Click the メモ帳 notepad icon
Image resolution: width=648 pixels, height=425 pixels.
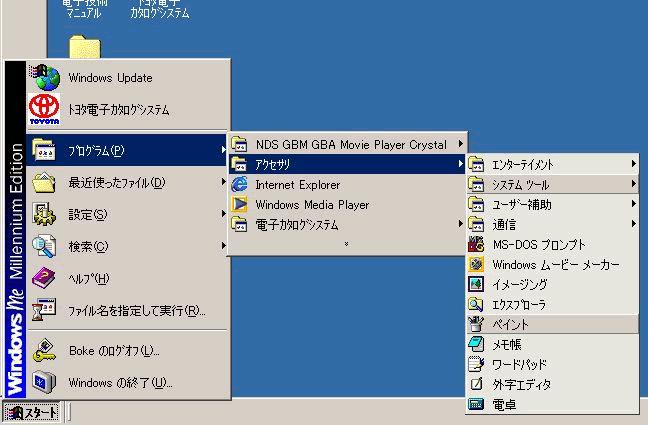[476, 344]
